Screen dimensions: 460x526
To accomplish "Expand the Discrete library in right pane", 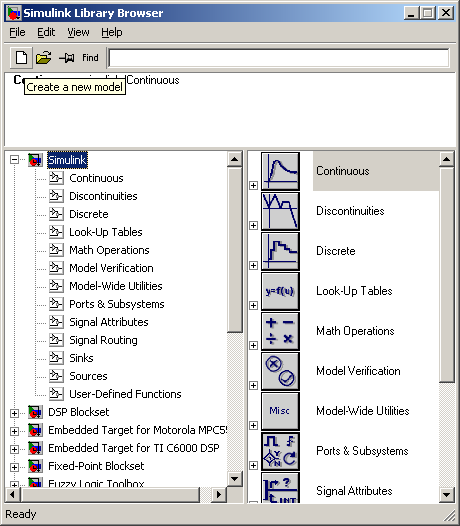I will (x=254, y=265).
